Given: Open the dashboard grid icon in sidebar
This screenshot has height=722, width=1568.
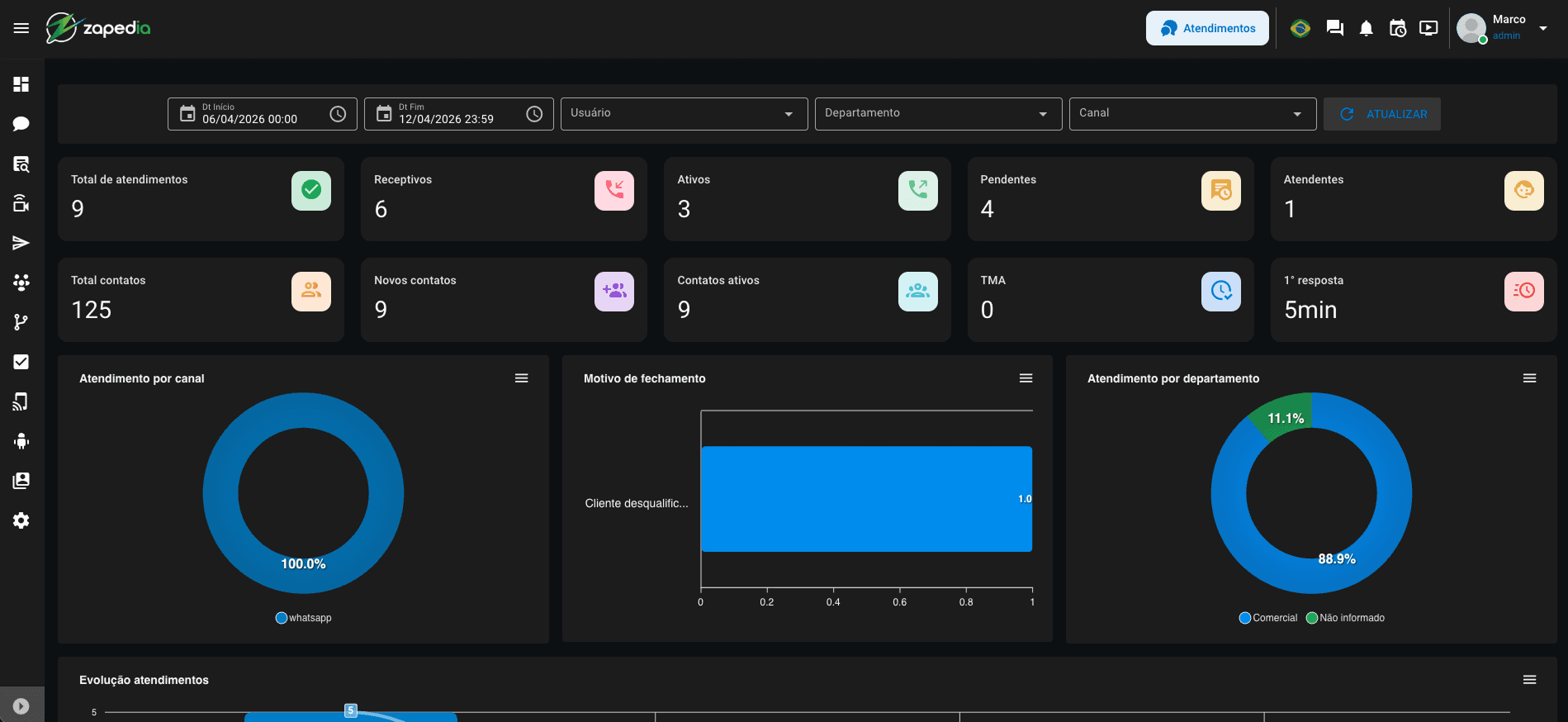Looking at the screenshot, I should coord(21,84).
